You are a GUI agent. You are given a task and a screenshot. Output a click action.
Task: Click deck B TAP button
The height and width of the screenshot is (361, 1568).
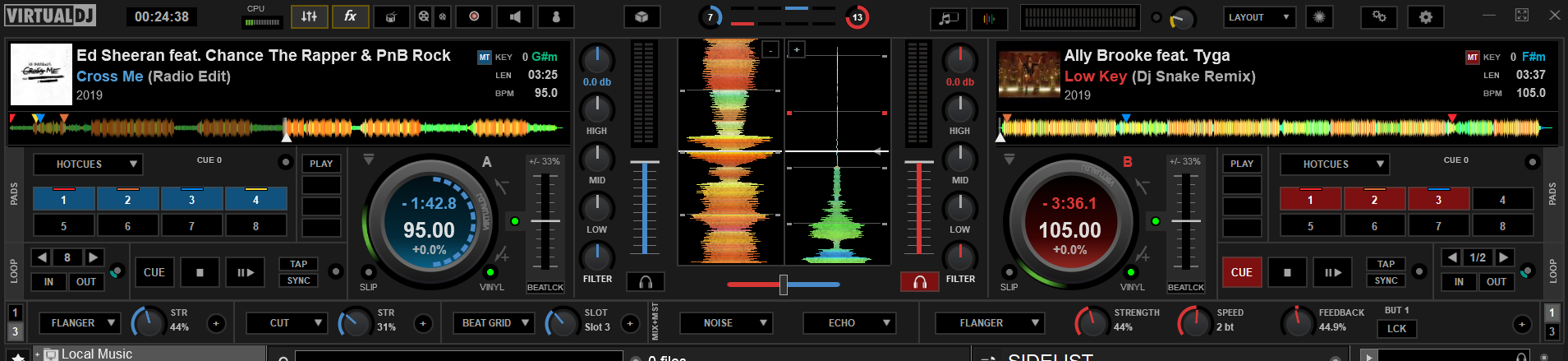(x=1386, y=264)
